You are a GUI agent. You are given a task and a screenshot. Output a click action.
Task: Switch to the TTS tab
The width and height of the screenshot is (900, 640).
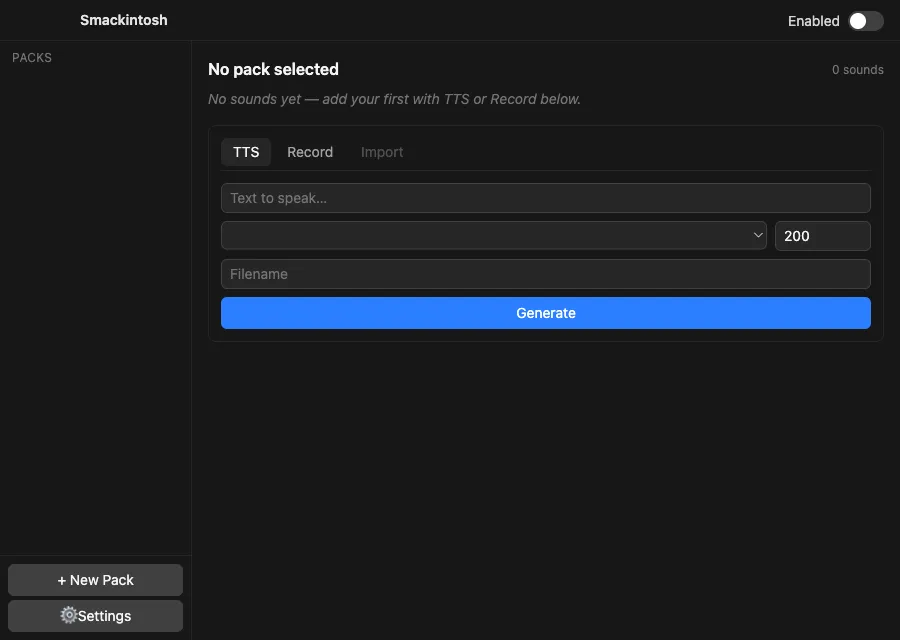(x=246, y=152)
